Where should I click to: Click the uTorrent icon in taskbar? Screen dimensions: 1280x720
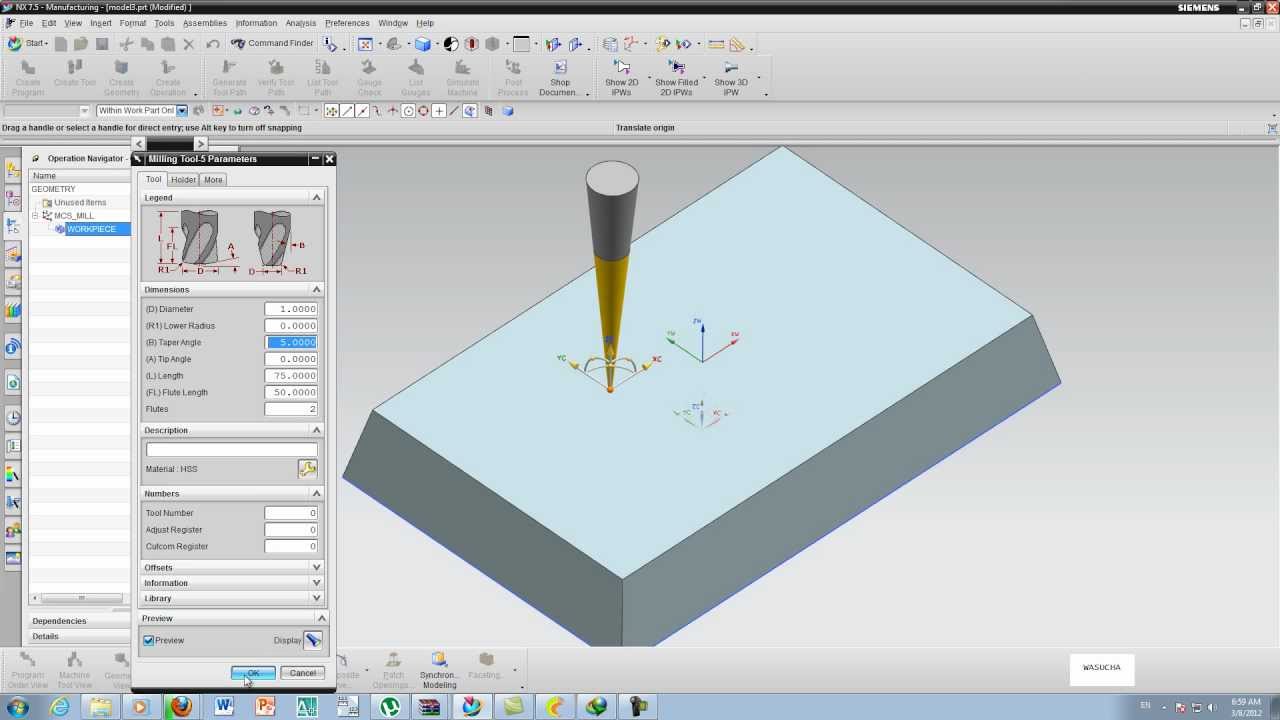click(x=390, y=707)
